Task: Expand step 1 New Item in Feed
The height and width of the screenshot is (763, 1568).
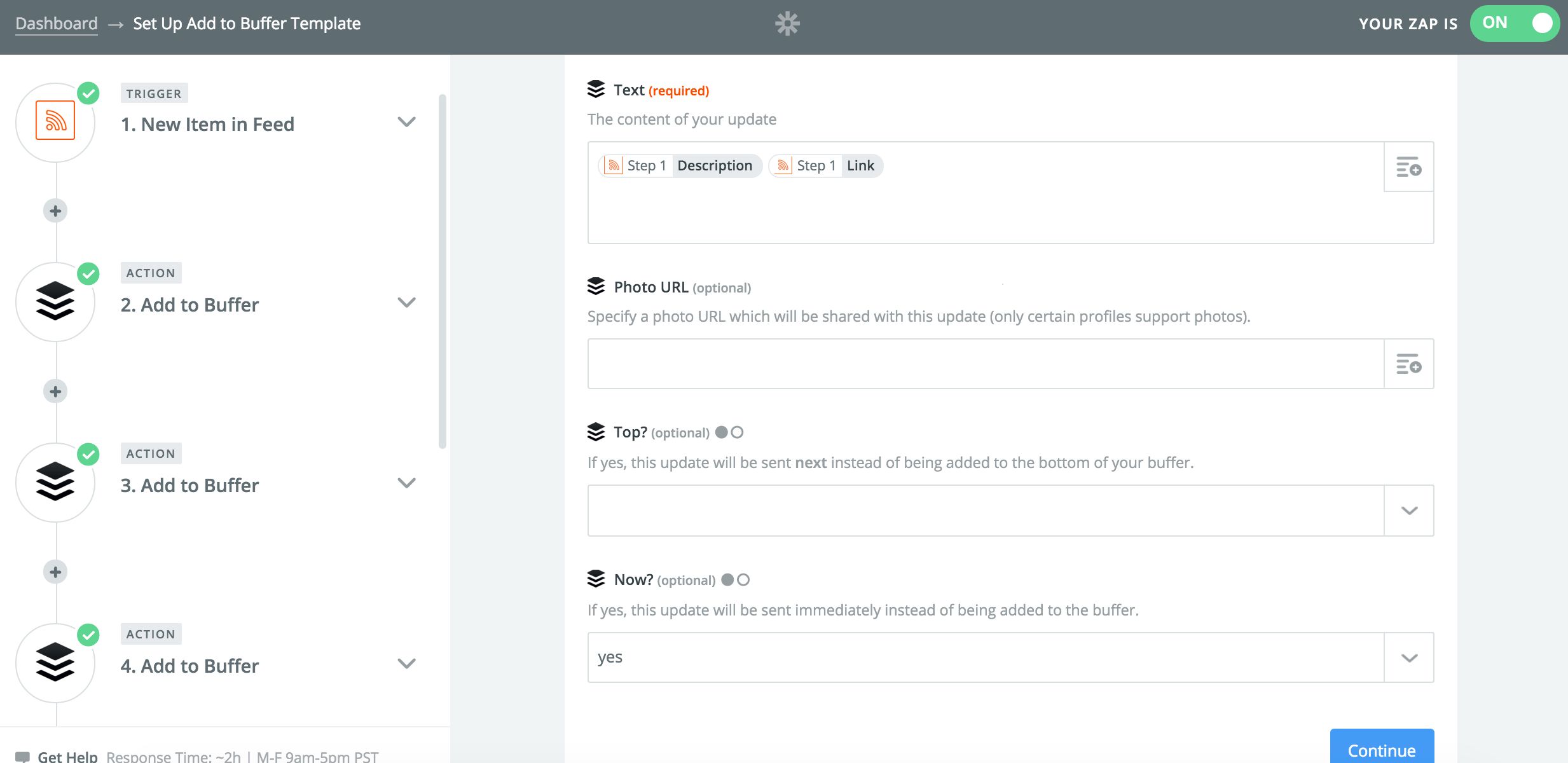Action: coord(406,121)
